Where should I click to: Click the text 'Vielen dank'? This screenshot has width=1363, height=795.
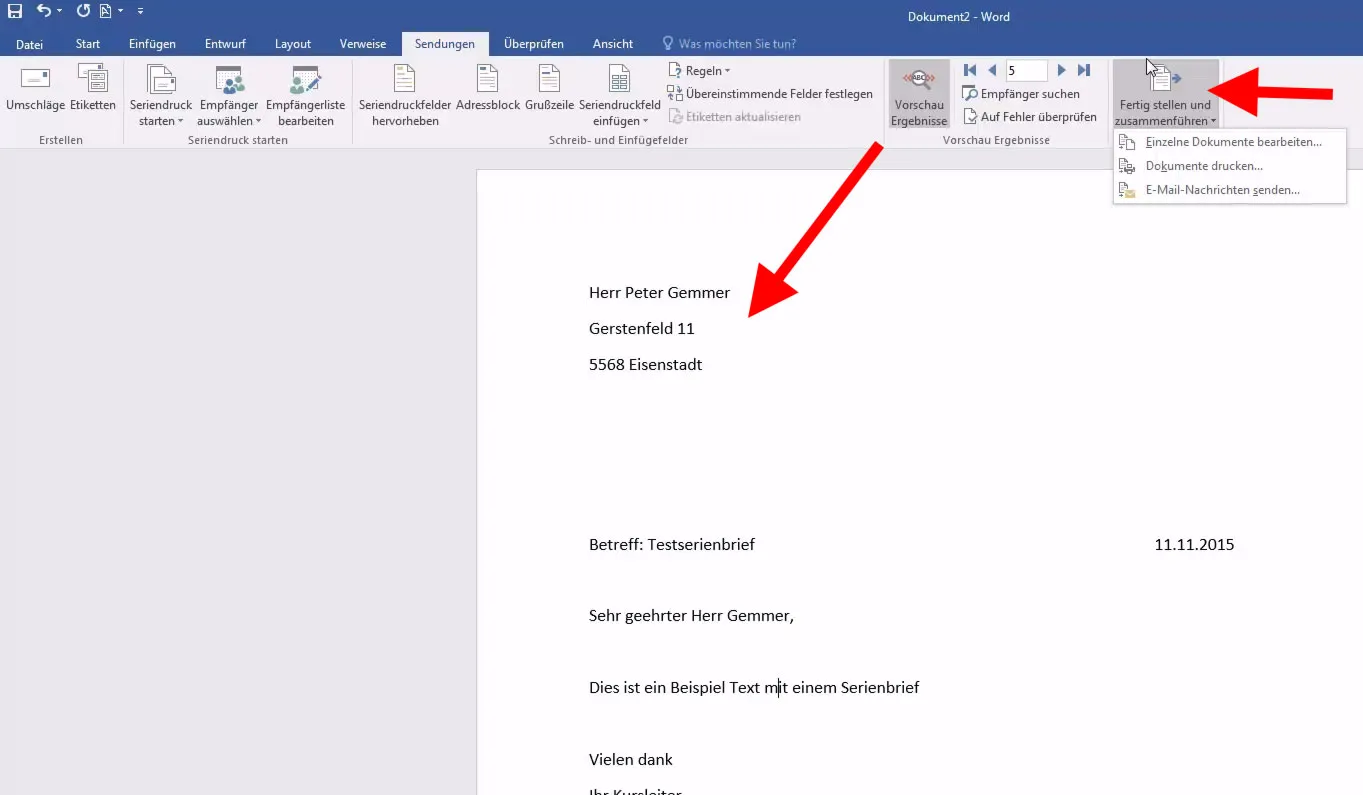pos(631,760)
